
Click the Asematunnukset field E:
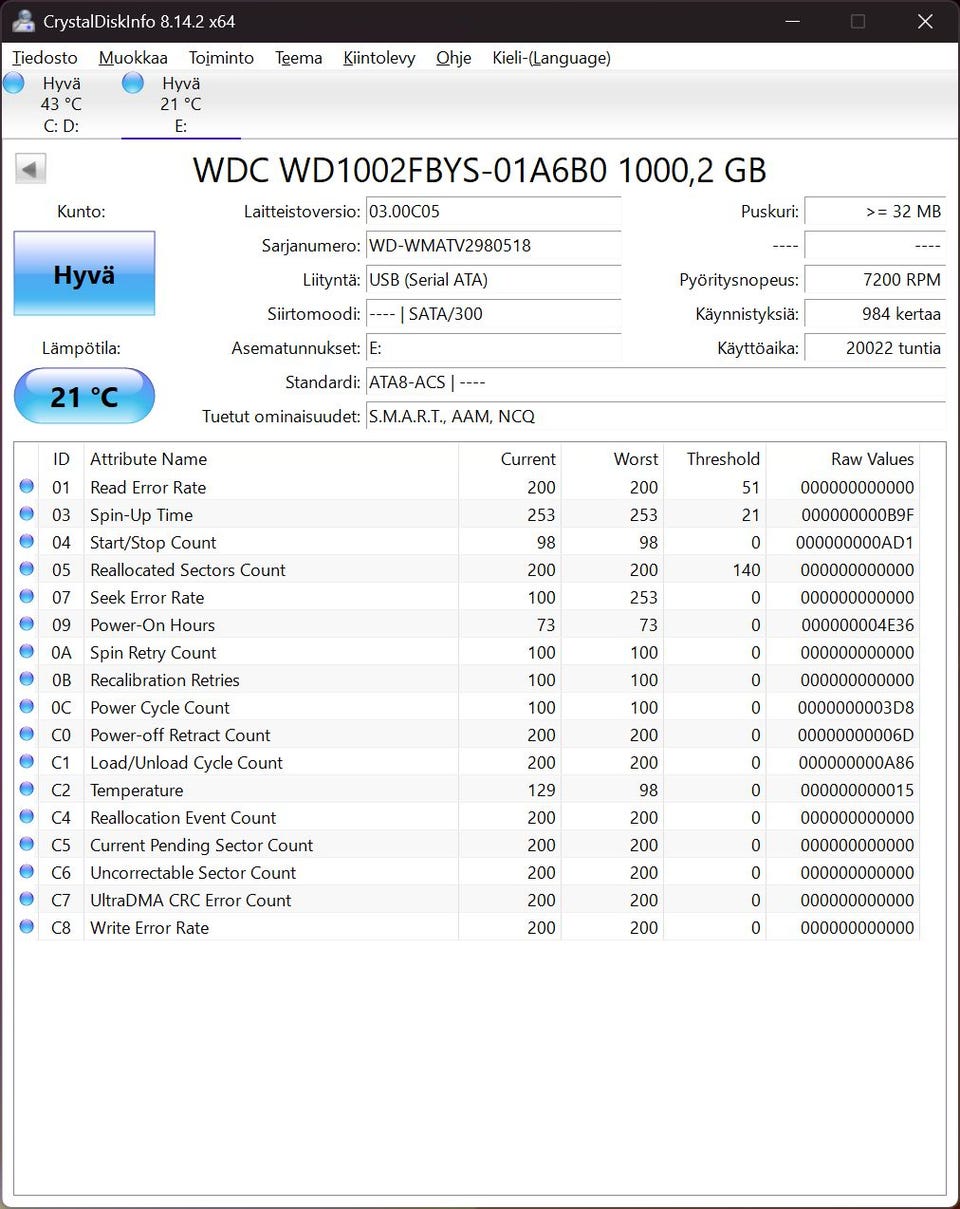(x=494, y=348)
